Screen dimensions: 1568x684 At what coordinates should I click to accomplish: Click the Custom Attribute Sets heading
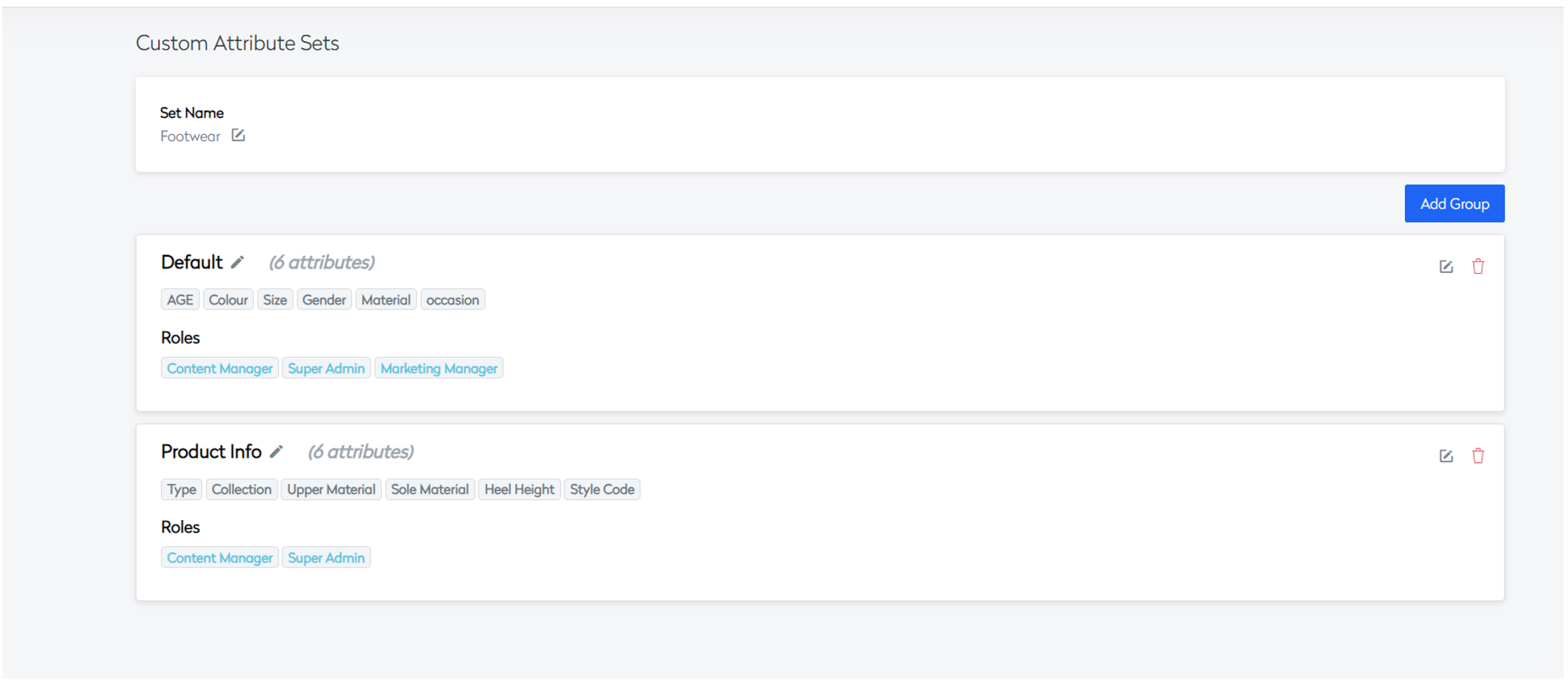(x=237, y=43)
